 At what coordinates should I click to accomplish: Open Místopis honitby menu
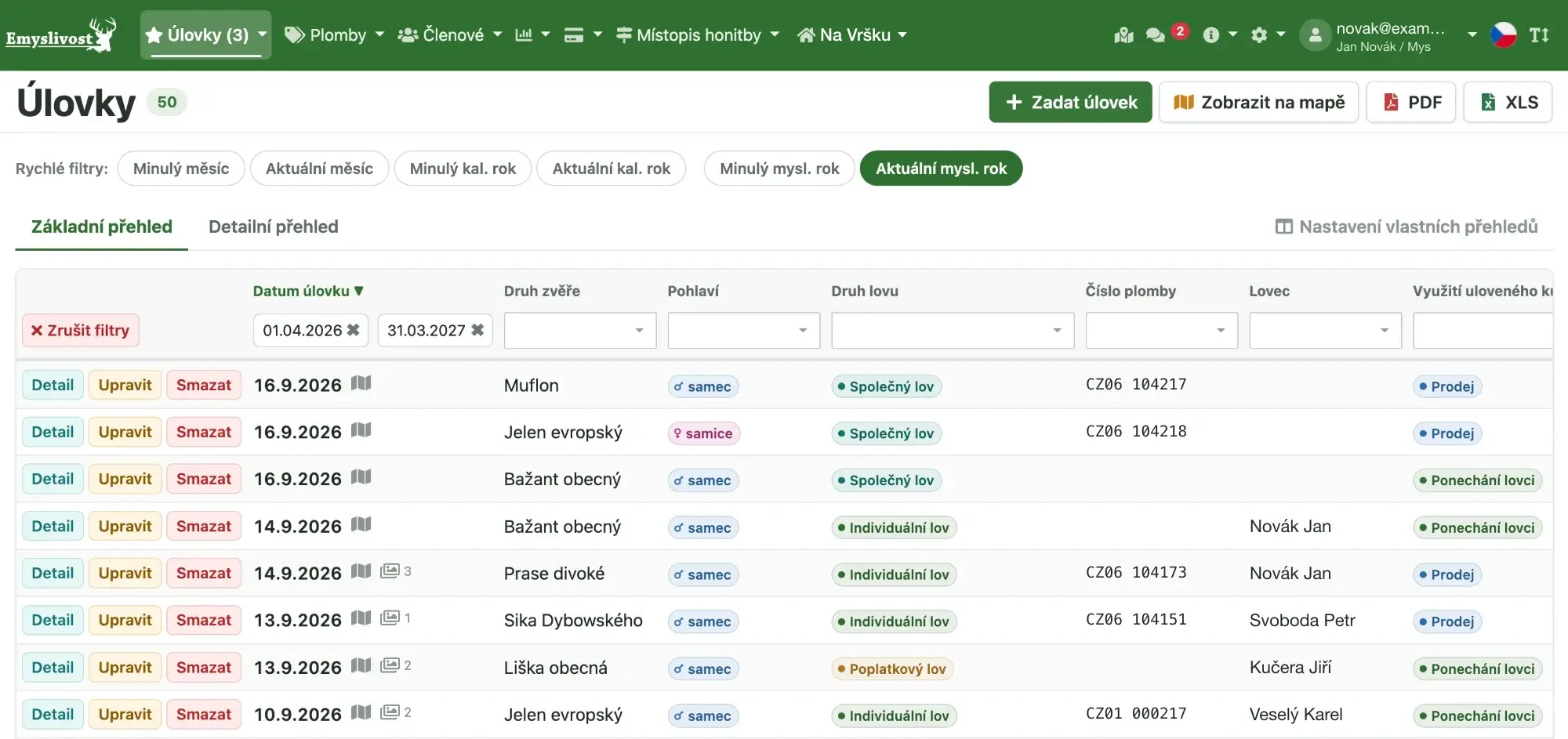pyautogui.click(x=698, y=35)
